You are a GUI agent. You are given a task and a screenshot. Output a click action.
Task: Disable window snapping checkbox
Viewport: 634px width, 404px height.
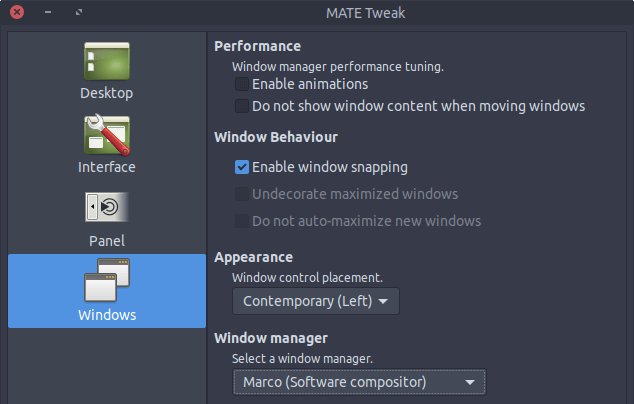coord(242,167)
